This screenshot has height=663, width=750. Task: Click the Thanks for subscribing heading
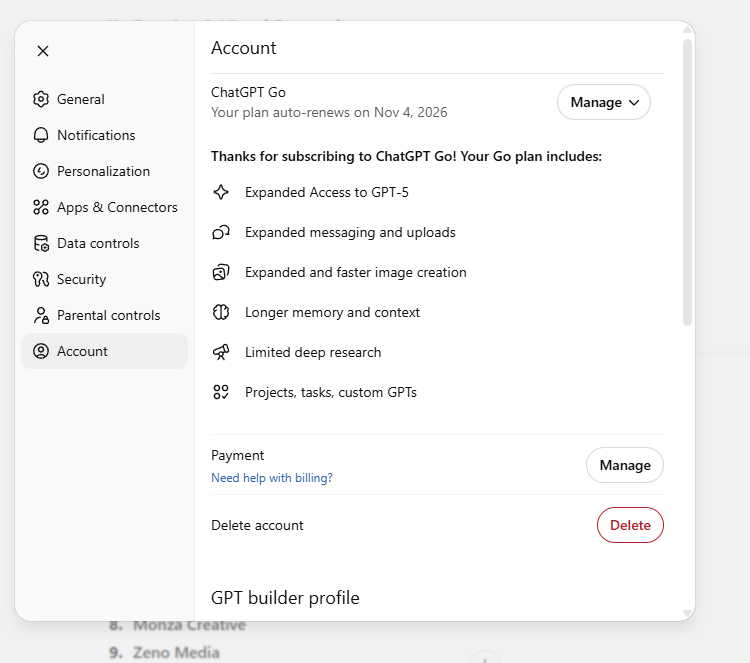click(x=406, y=156)
